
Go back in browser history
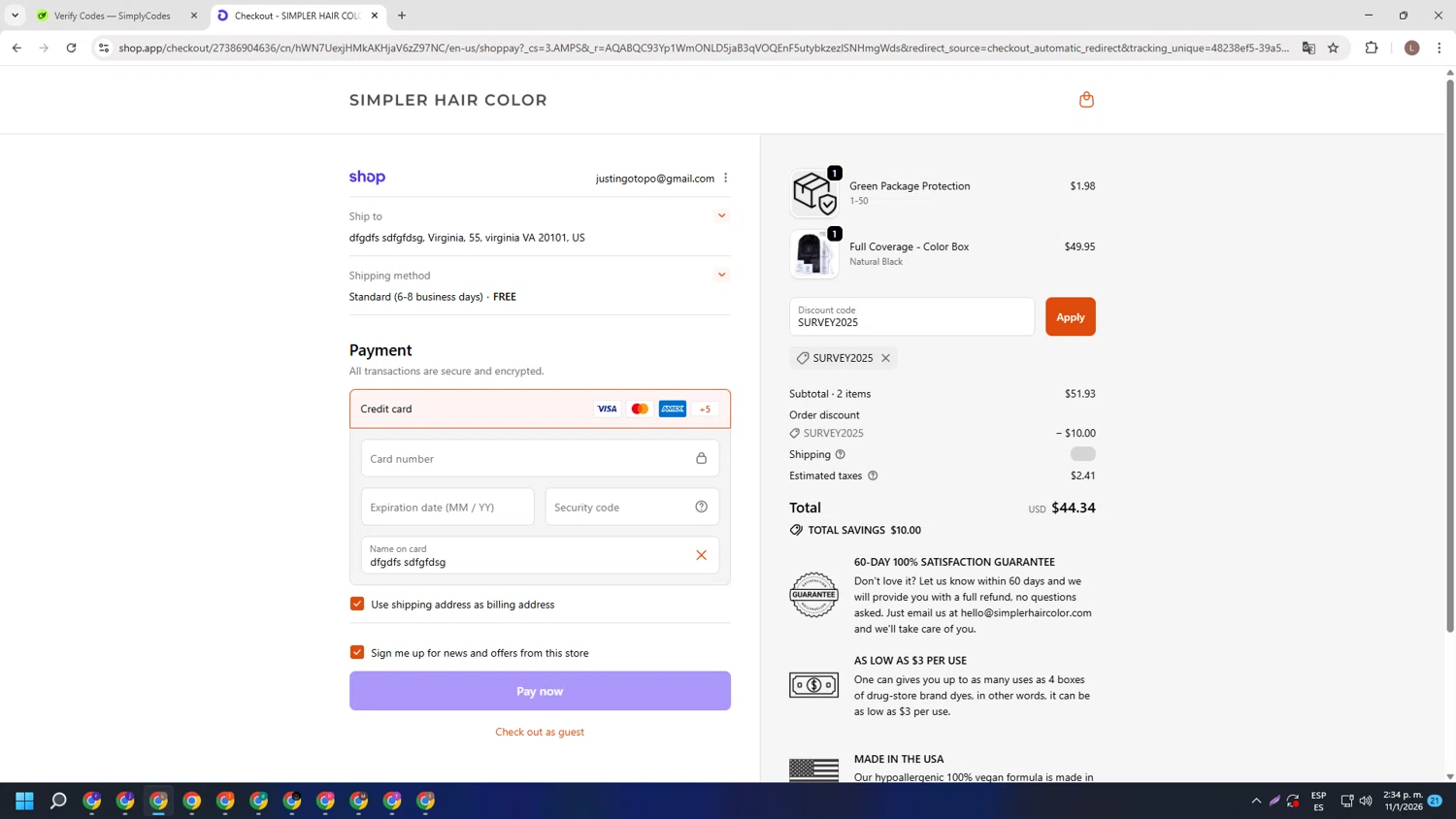point(17,48)
